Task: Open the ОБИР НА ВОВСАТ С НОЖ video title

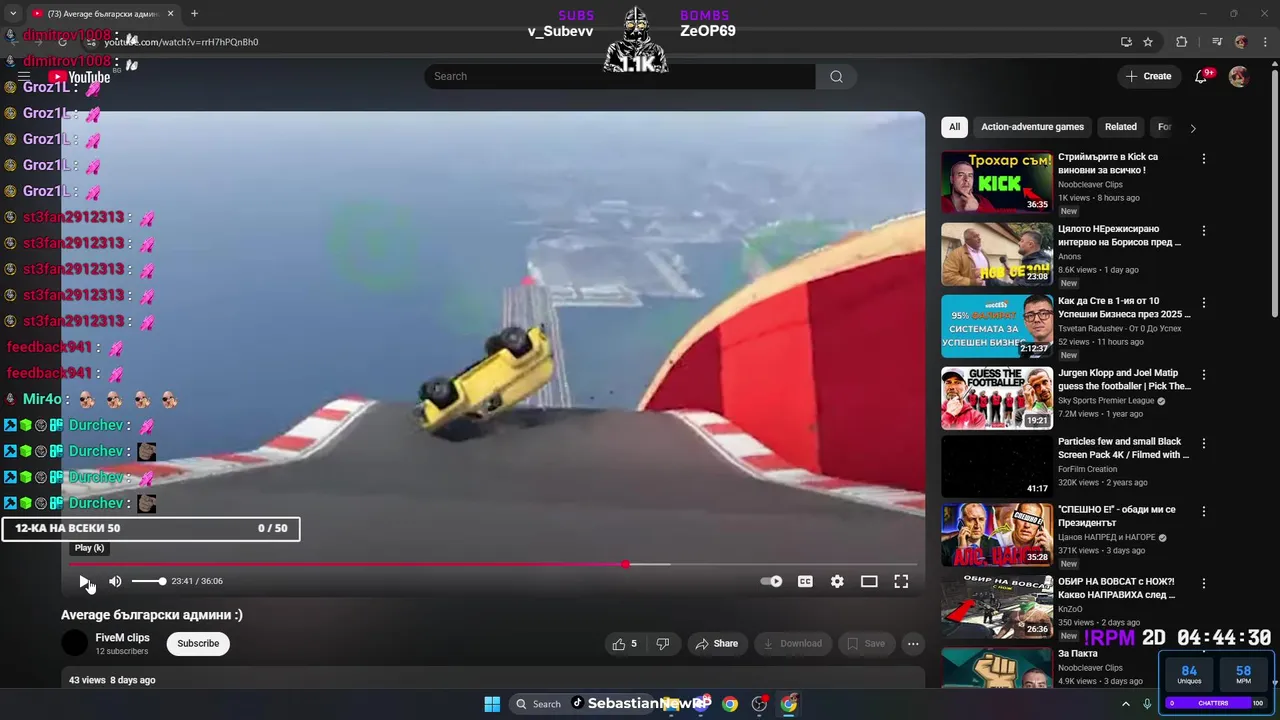Action: (1117, 588)
